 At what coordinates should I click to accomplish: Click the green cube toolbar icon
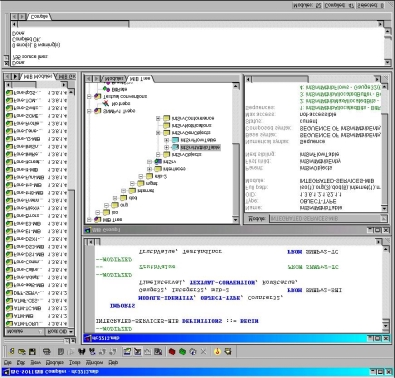pos(182,352)
